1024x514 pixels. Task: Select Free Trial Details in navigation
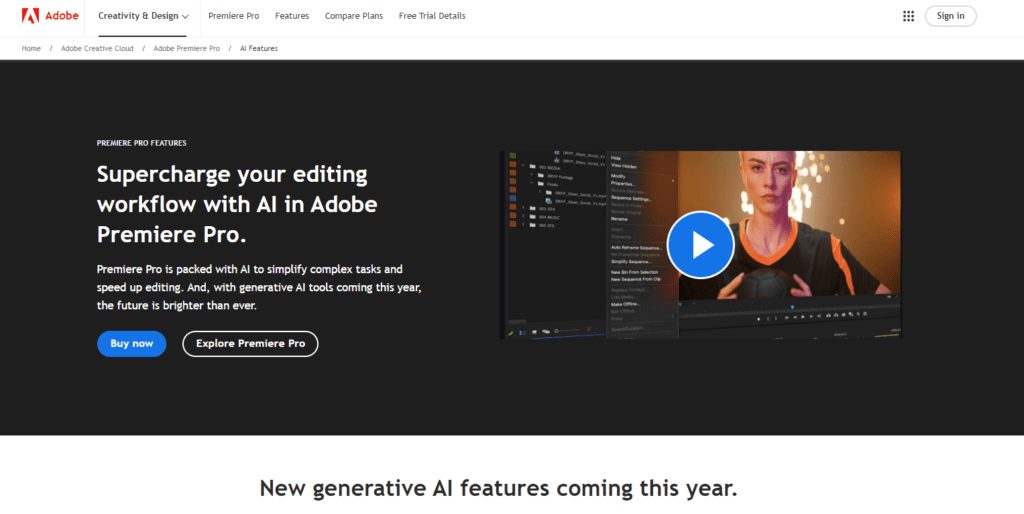(x=432, y=16)
